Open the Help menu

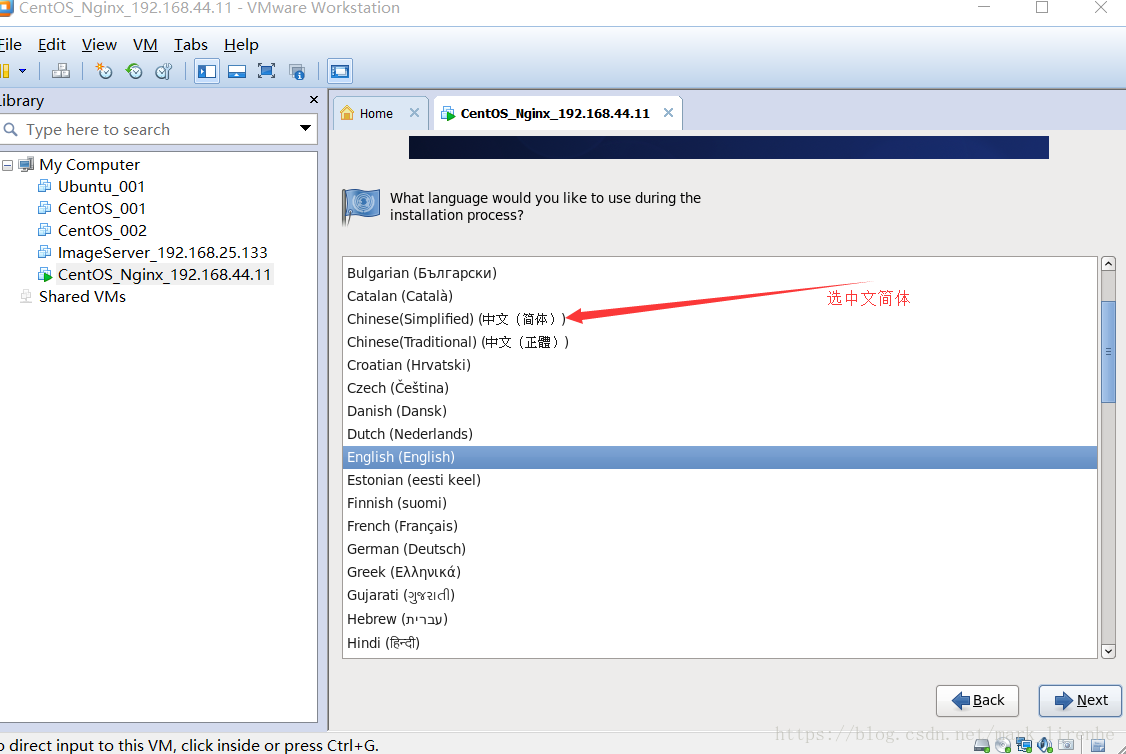pos(241,45)
